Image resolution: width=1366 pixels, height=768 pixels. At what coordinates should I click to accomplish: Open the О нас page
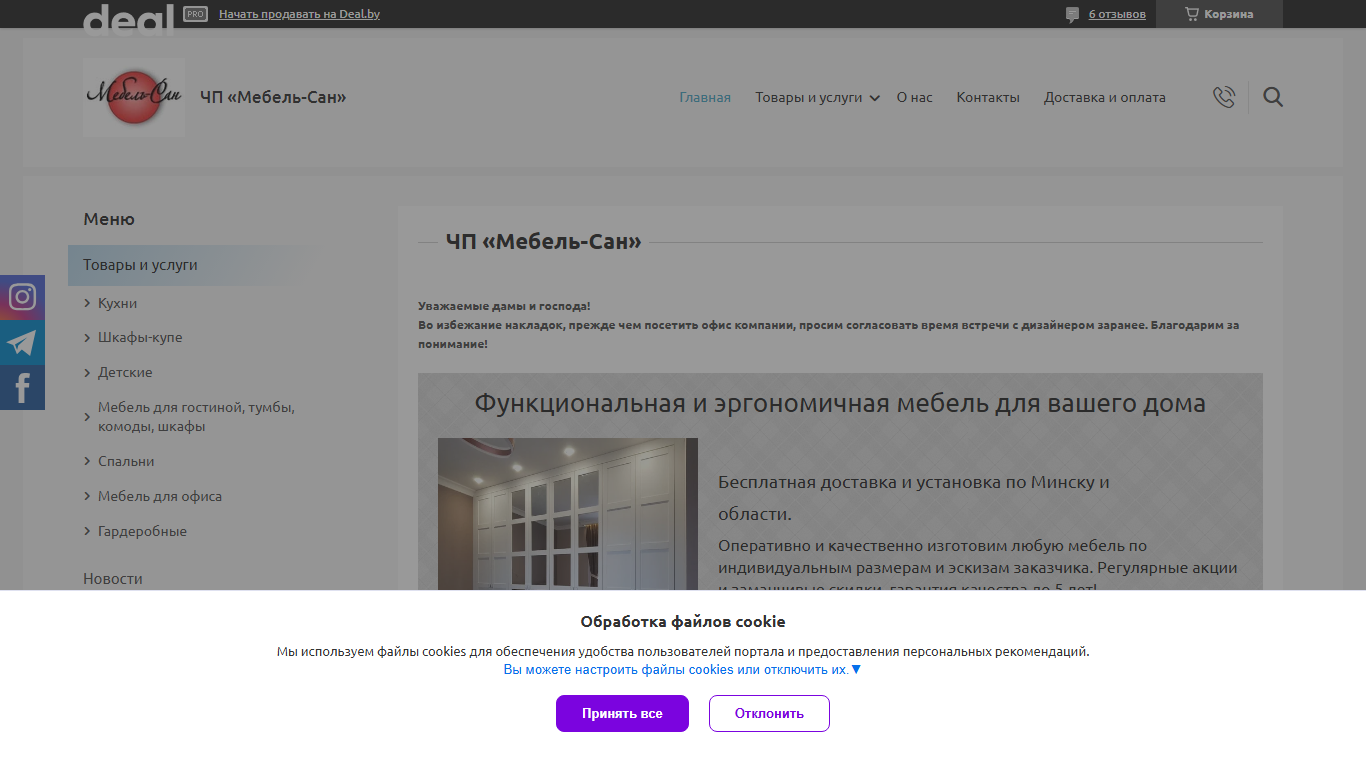click(x=914, y=97)
